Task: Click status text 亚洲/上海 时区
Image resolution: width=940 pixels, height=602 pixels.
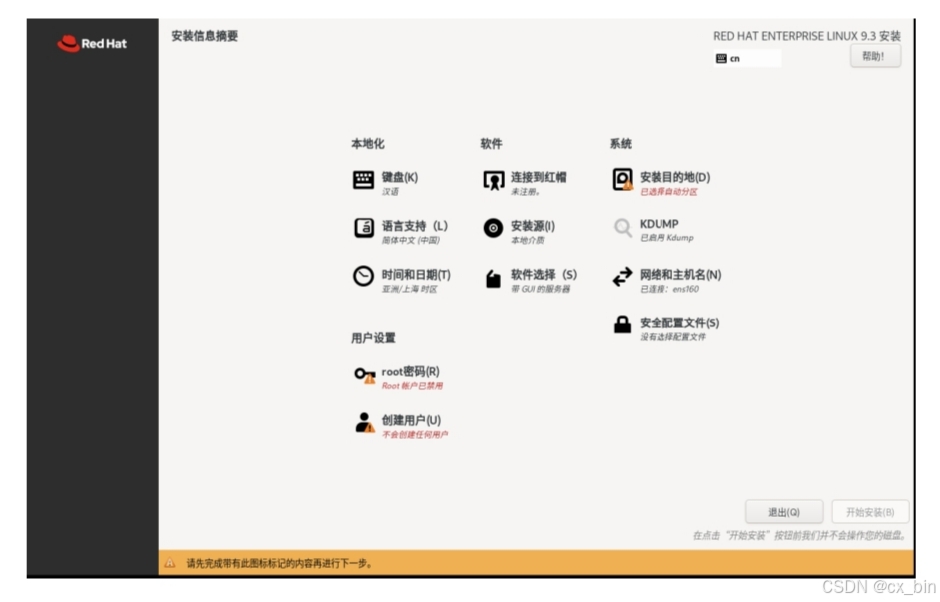Action: tap(409, 289)
